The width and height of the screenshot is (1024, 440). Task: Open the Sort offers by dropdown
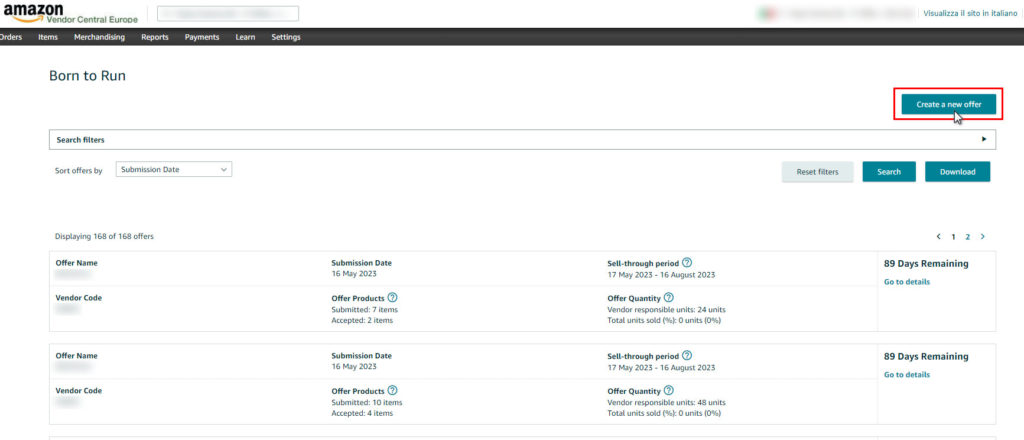coord(174,169)
